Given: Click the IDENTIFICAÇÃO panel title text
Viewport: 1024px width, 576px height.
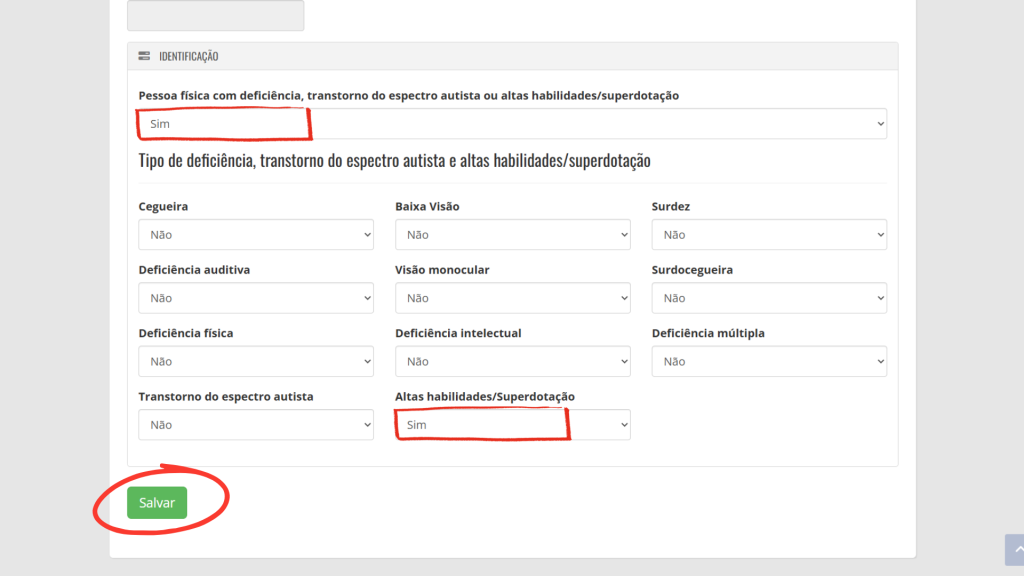Looking at the screenshot, I should point(189,57).
